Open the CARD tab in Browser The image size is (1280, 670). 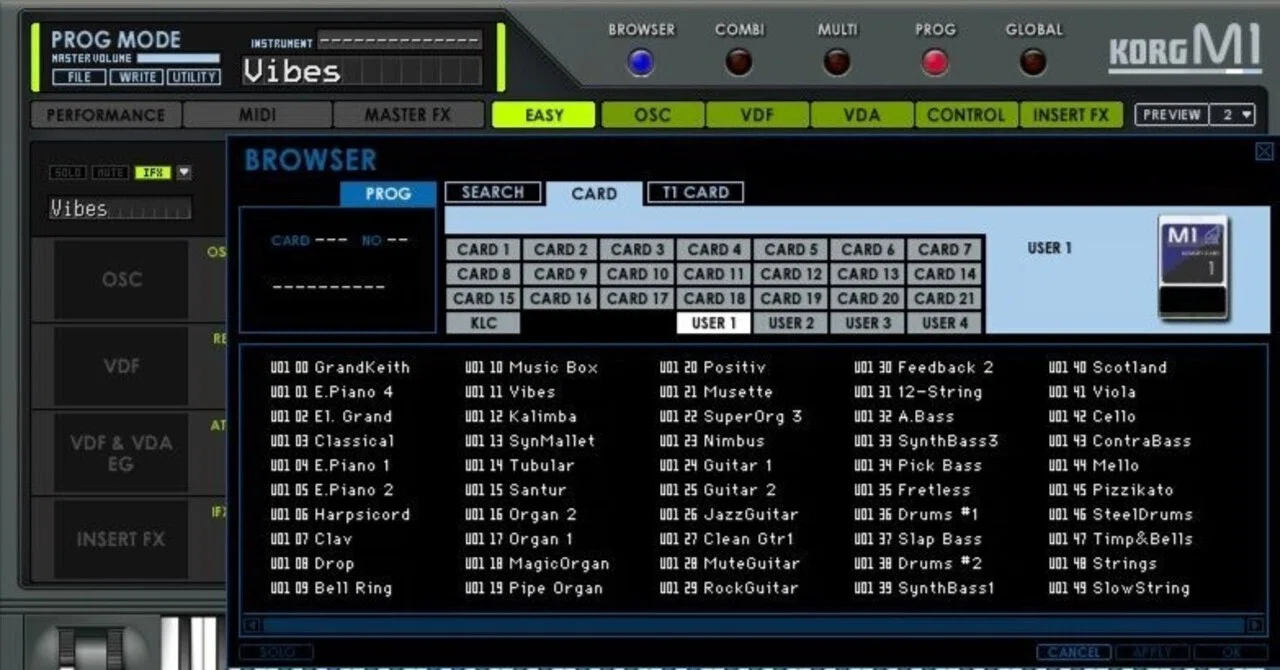pos(594,194)
